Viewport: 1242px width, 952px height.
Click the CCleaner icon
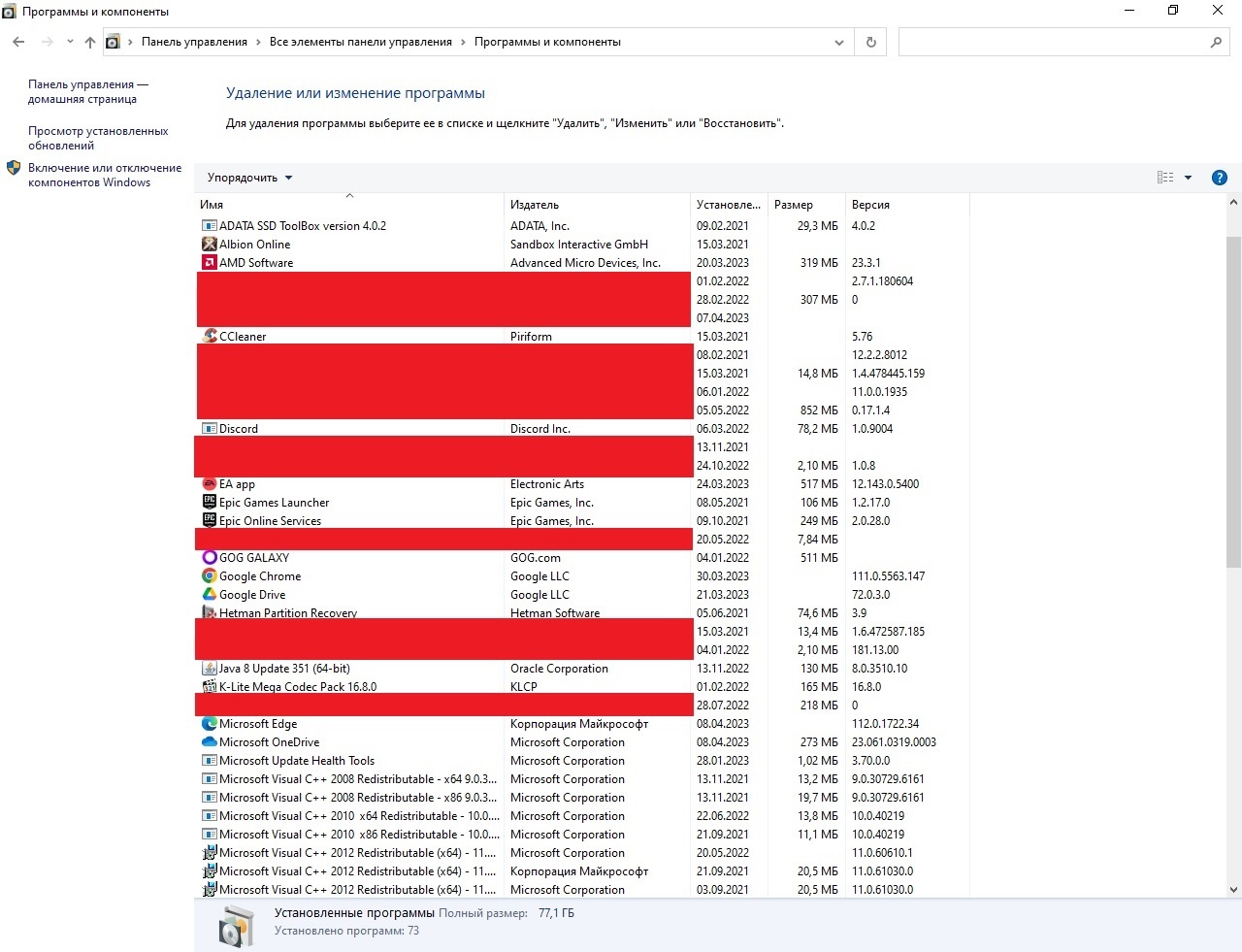coord(210,336)
